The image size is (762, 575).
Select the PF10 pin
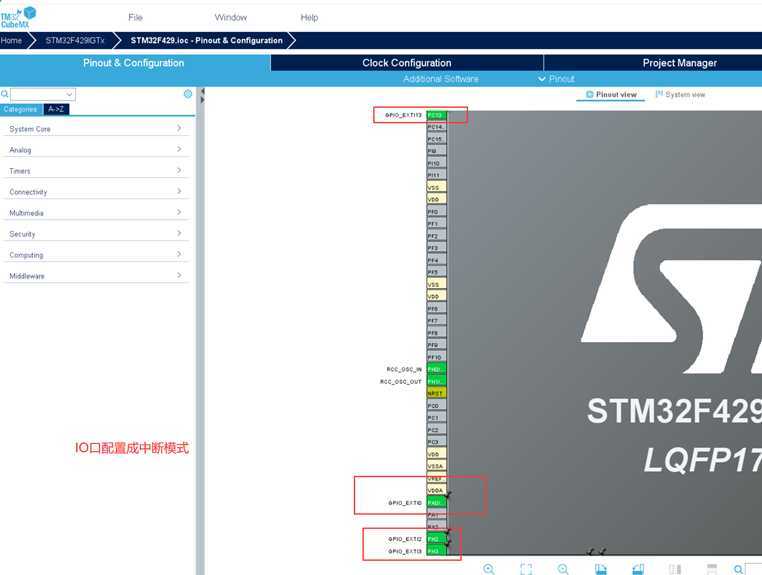[x=436, y=357]
